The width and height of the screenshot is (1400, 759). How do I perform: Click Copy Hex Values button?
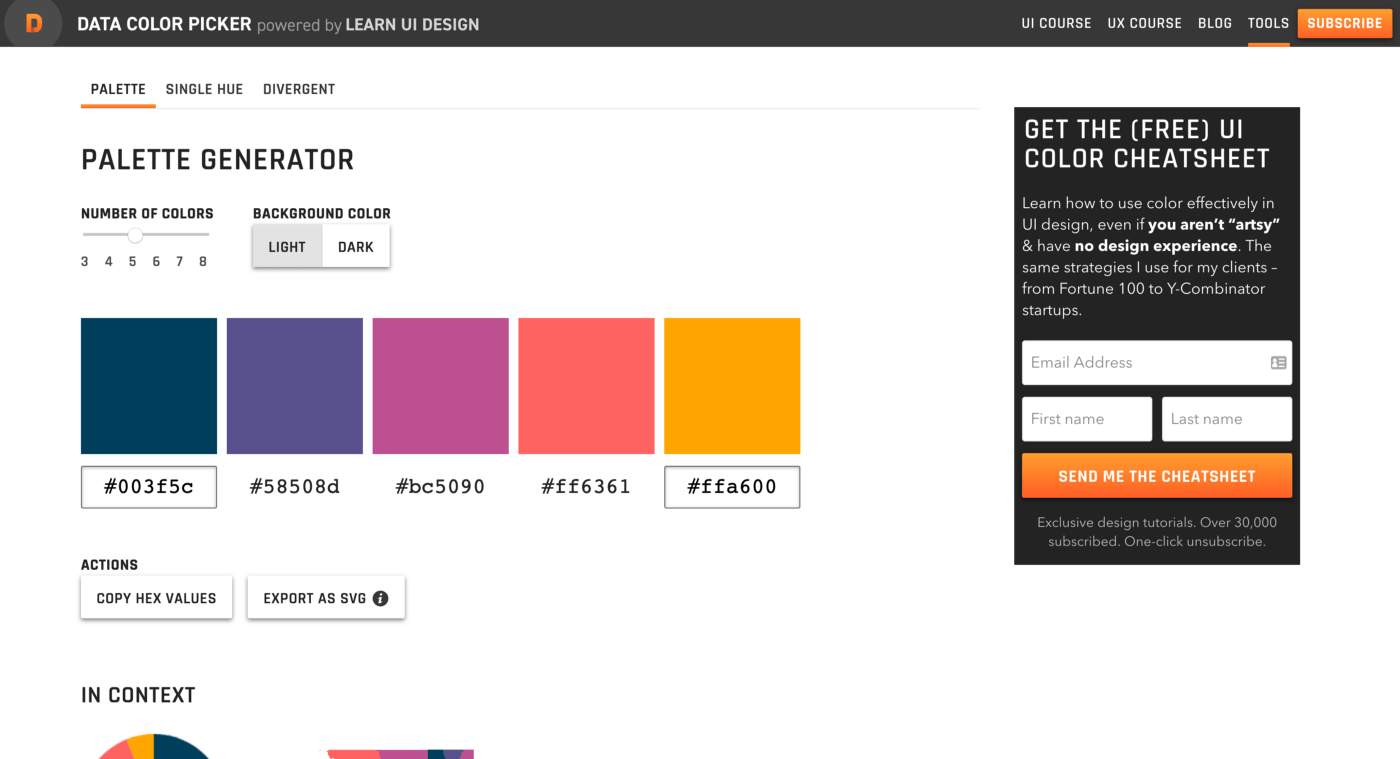156,598
